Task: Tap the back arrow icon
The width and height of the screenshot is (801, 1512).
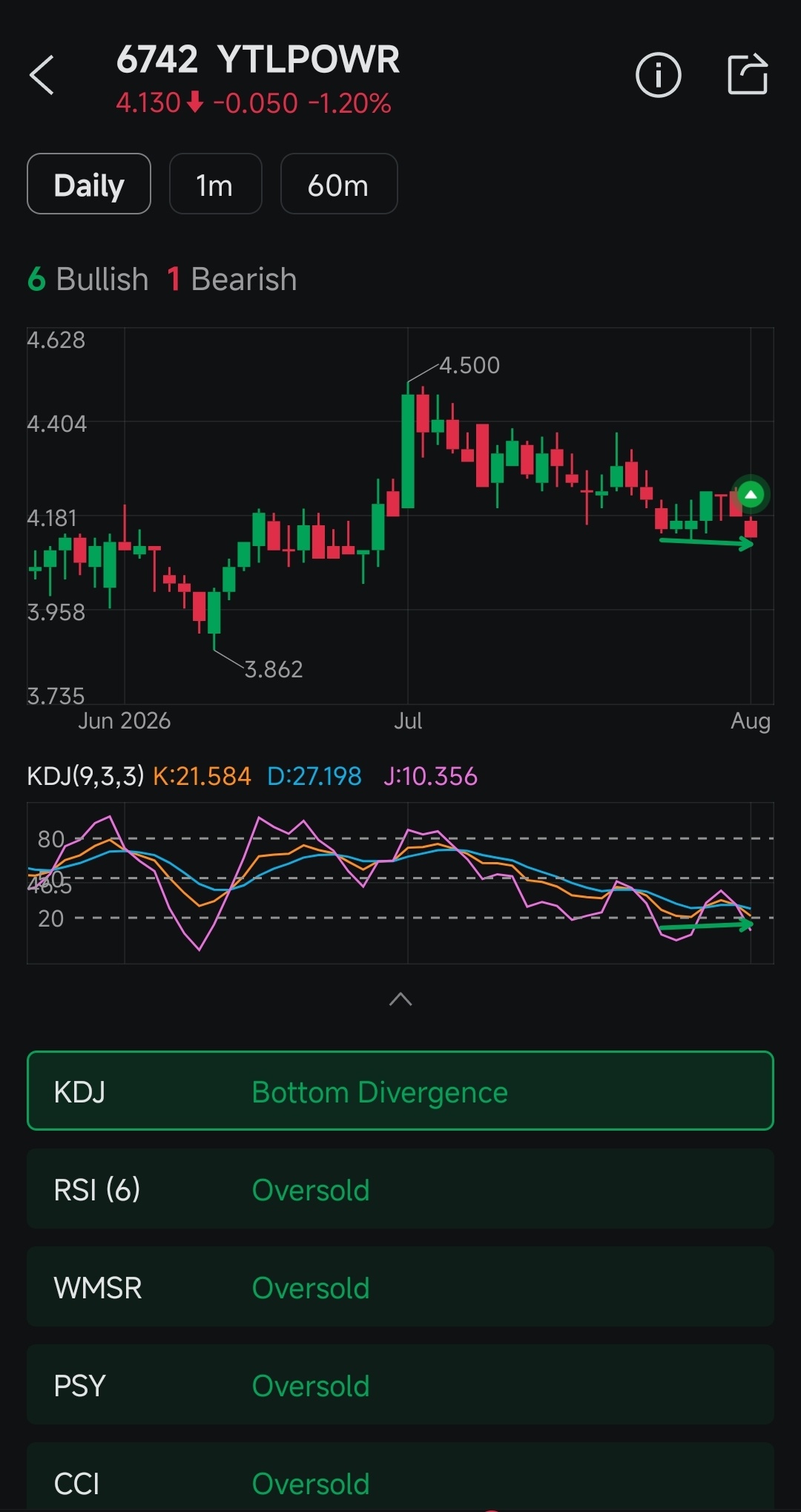Action: click(42, 75)
